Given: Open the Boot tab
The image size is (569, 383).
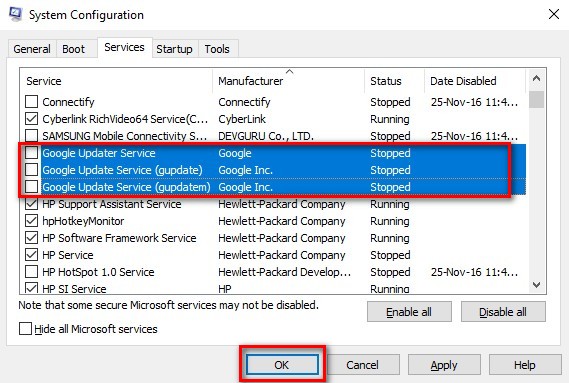Looking at the screenshot, I should tap(73, 49).
